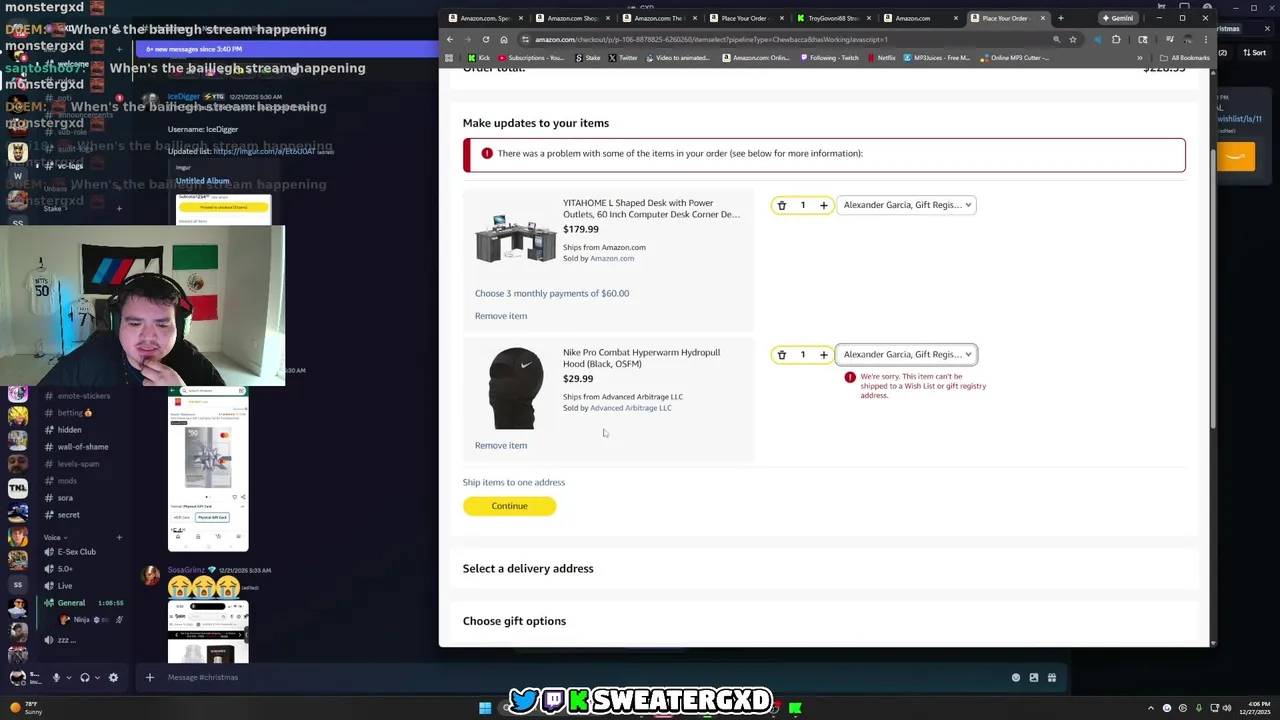Expand Select a delivery address section
Viewport: 1280px width, 720px height.
[528, 569]
